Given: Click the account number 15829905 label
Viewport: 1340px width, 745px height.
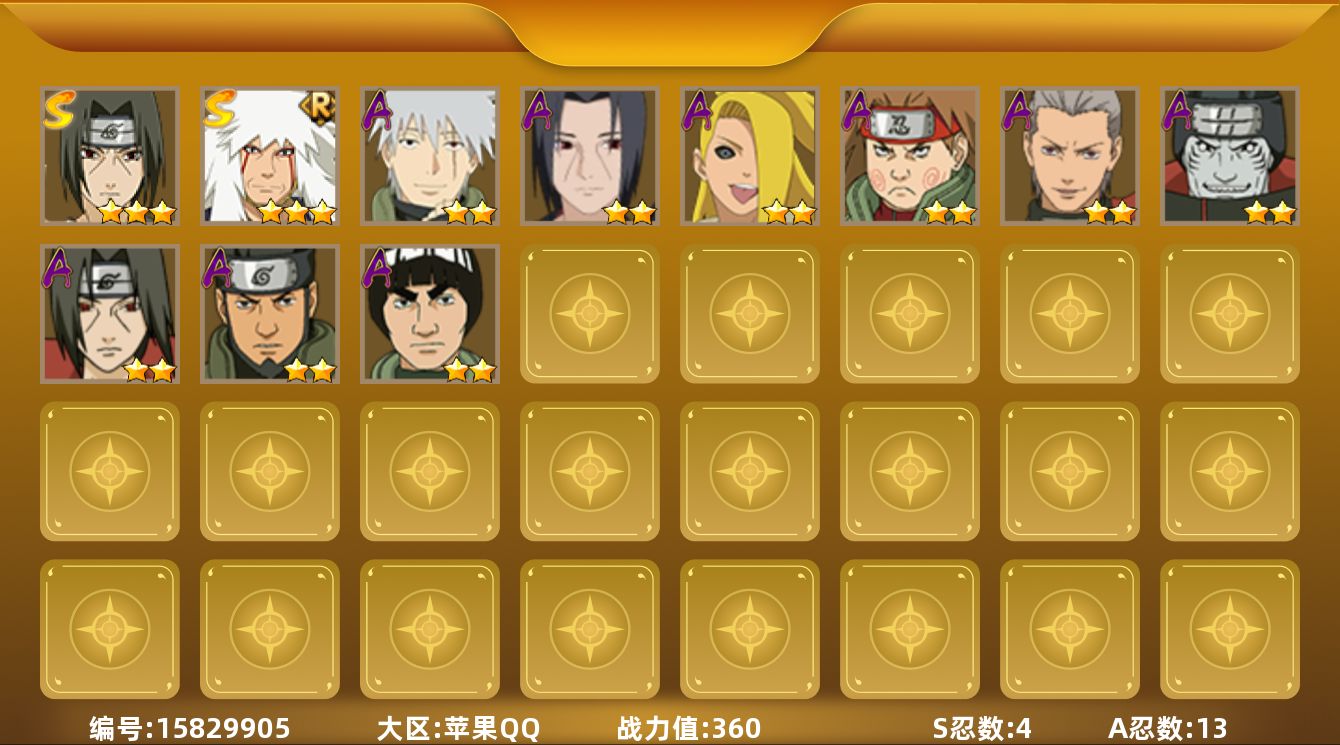Looking at the screenshot, I should click(190, 728).
